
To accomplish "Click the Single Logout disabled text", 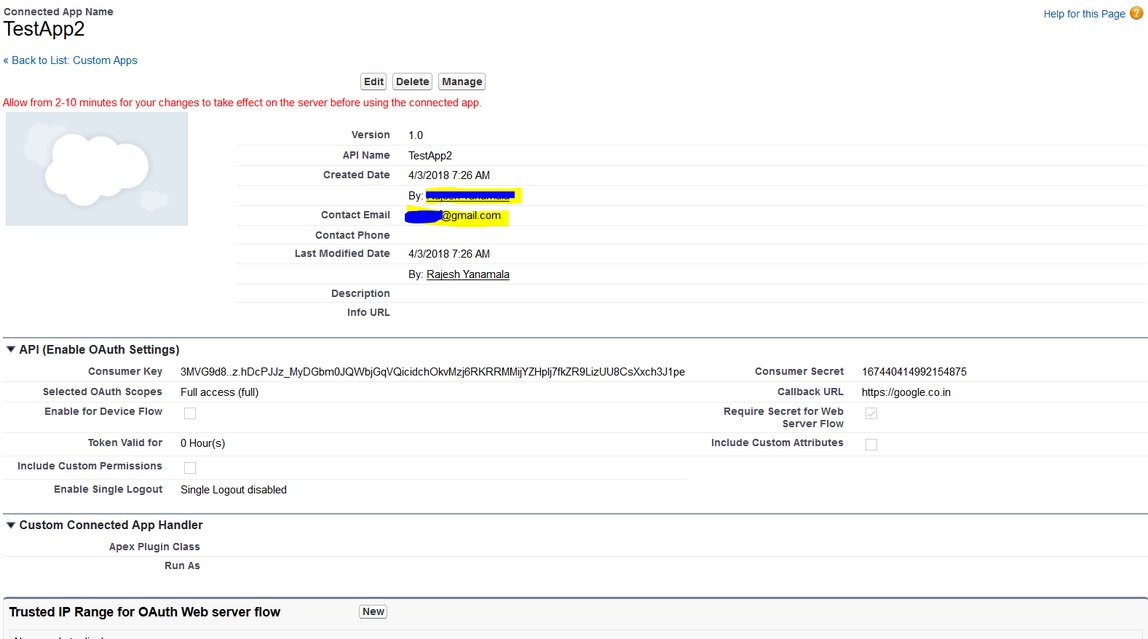I will click(234, 490).
